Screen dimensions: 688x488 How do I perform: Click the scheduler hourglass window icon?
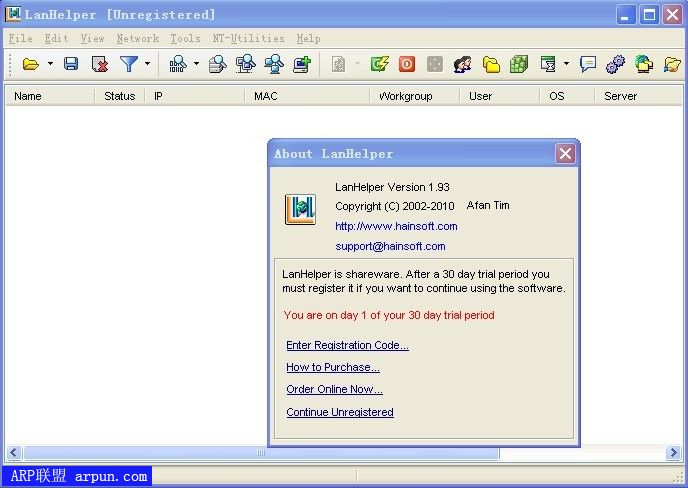click(x=548, y=64)
